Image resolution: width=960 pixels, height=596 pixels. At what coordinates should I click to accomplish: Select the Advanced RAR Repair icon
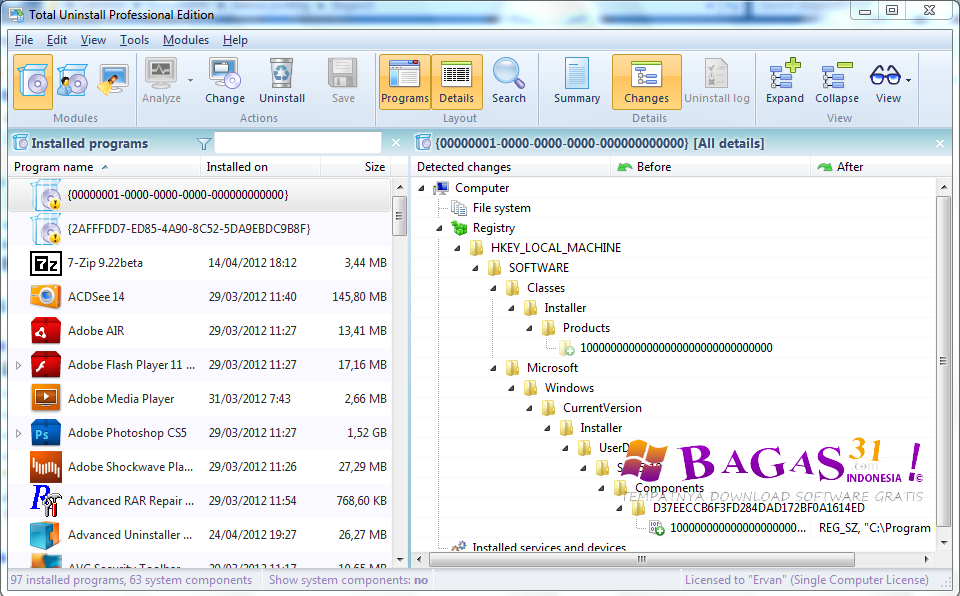(x=46, y=500)
